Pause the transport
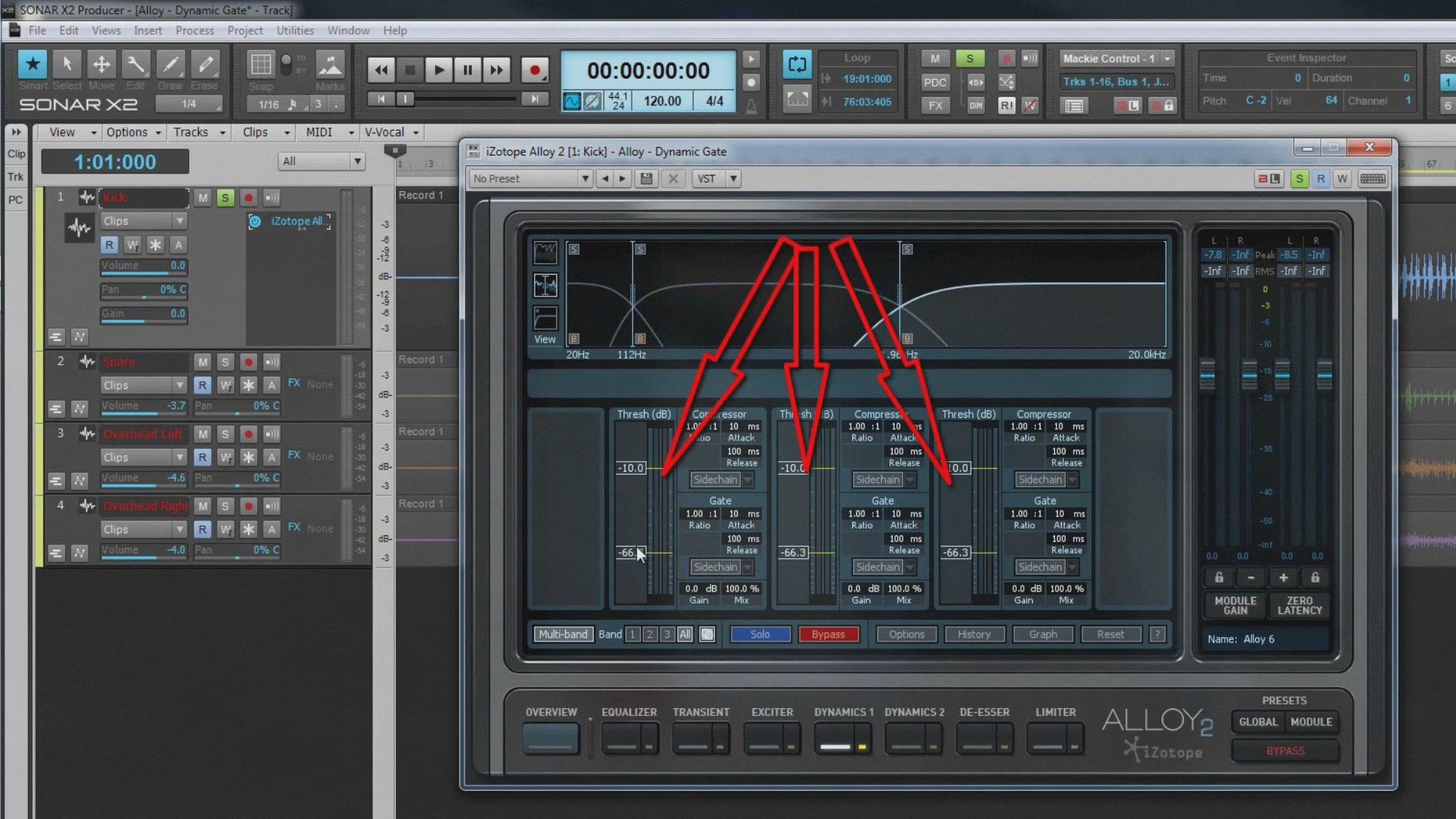 [467, 71]
